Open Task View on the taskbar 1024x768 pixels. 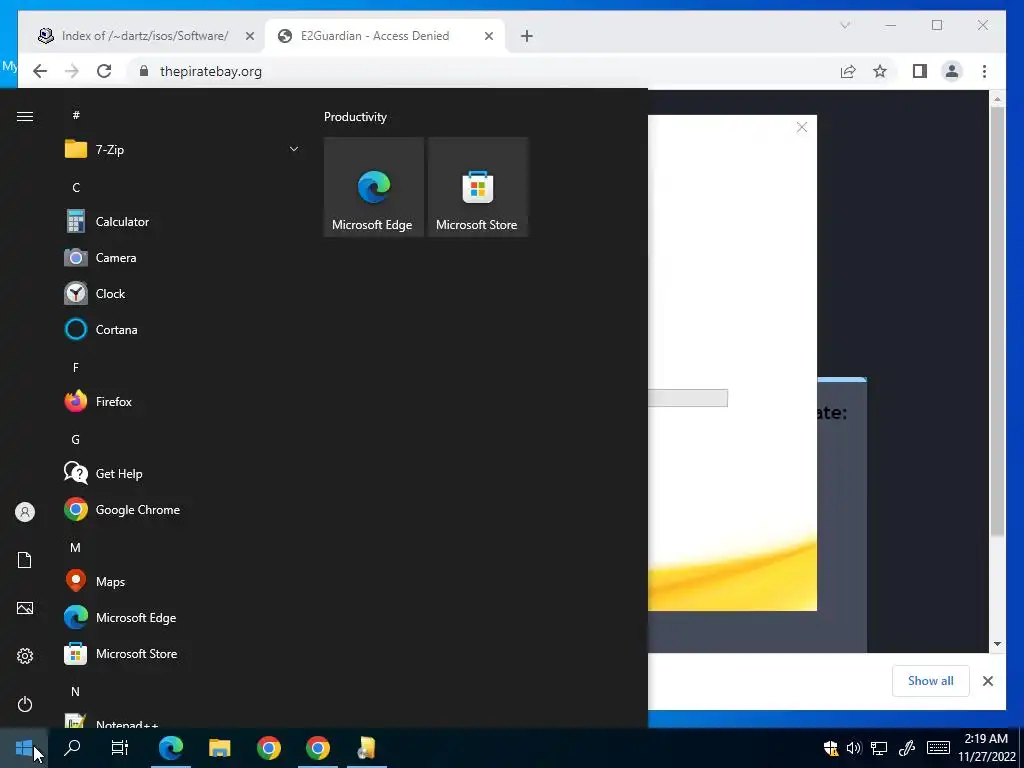120,748
